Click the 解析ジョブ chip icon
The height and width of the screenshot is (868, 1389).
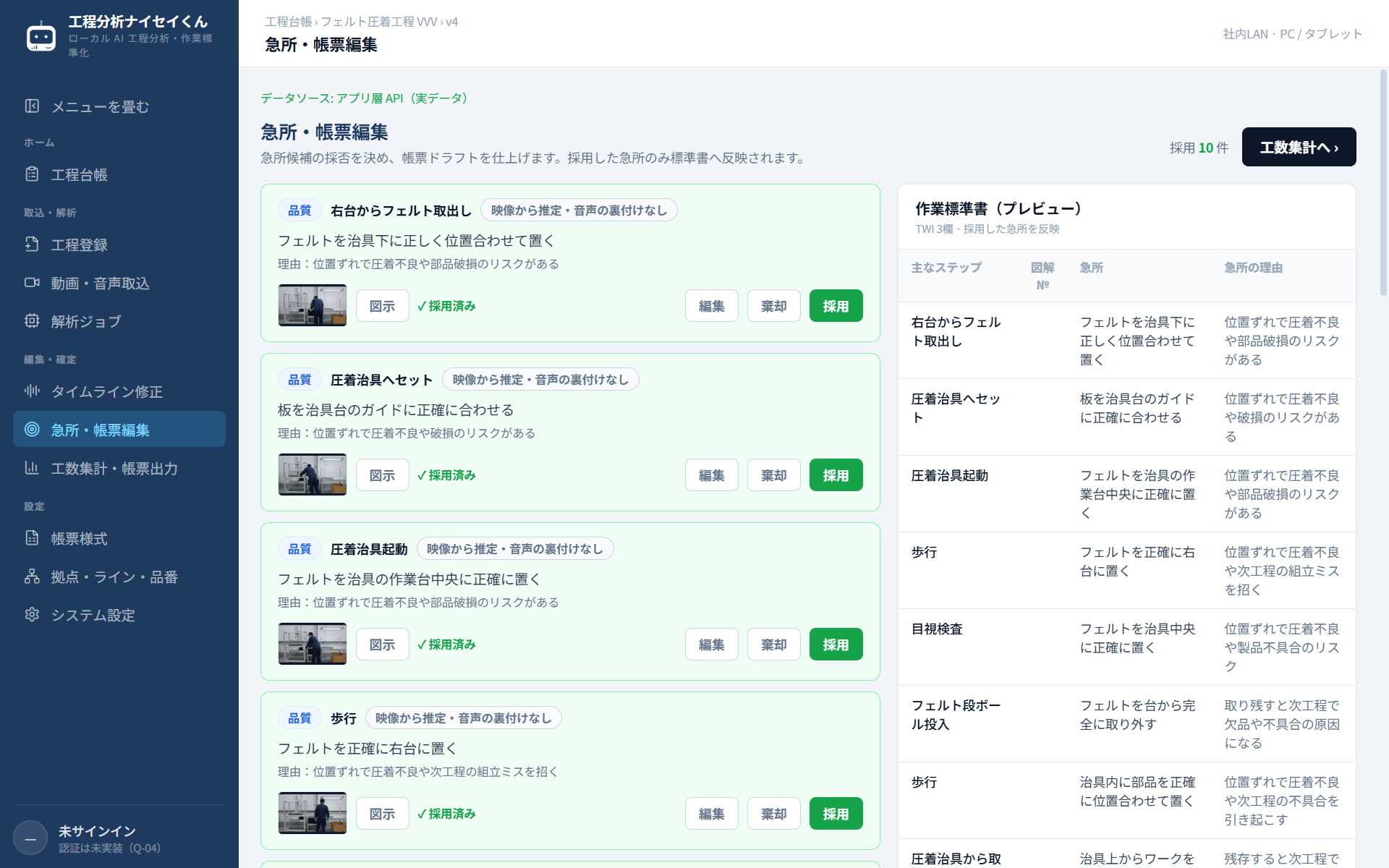[32, 321]
